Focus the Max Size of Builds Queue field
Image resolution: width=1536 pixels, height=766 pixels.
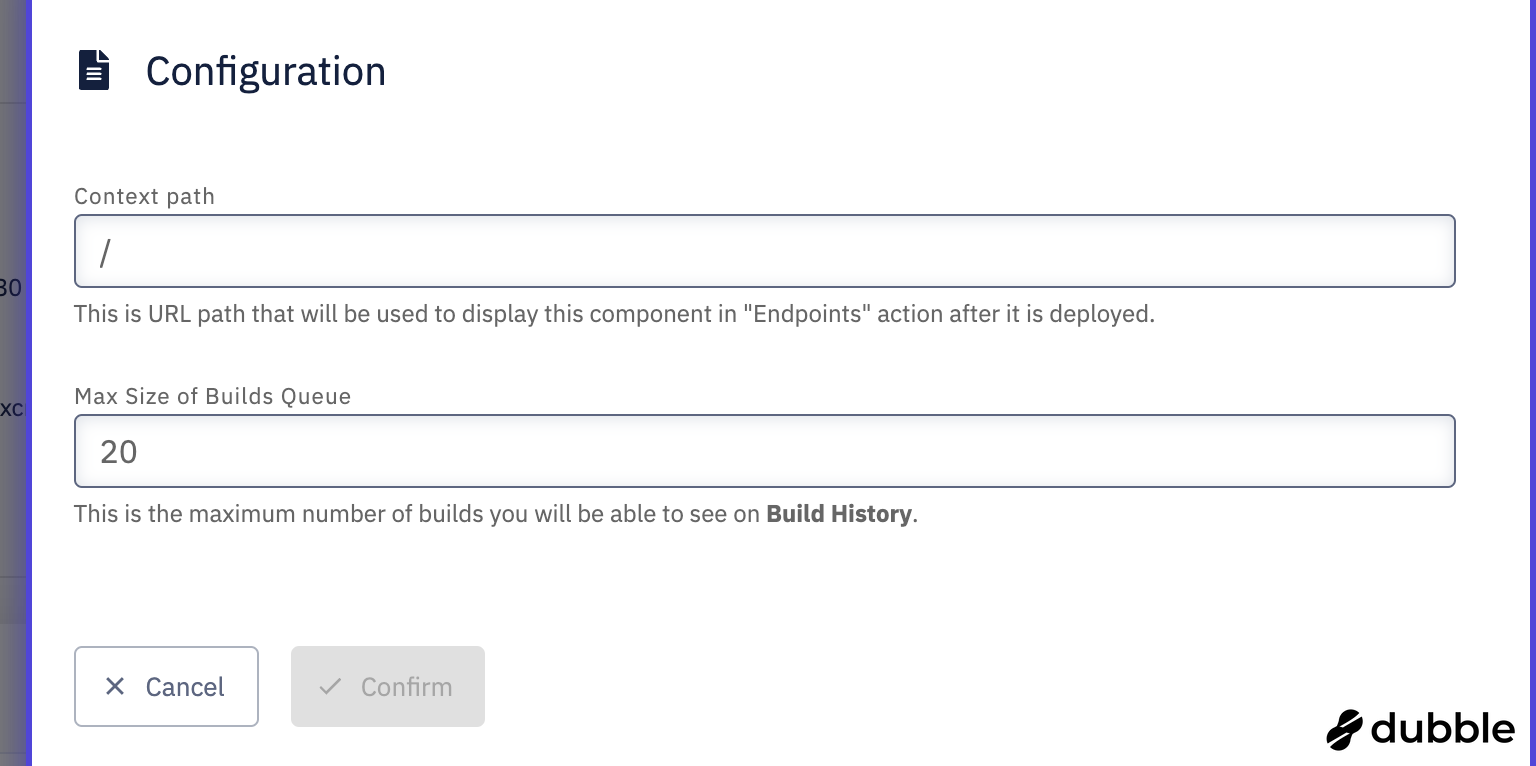click(x=764, y=451)
